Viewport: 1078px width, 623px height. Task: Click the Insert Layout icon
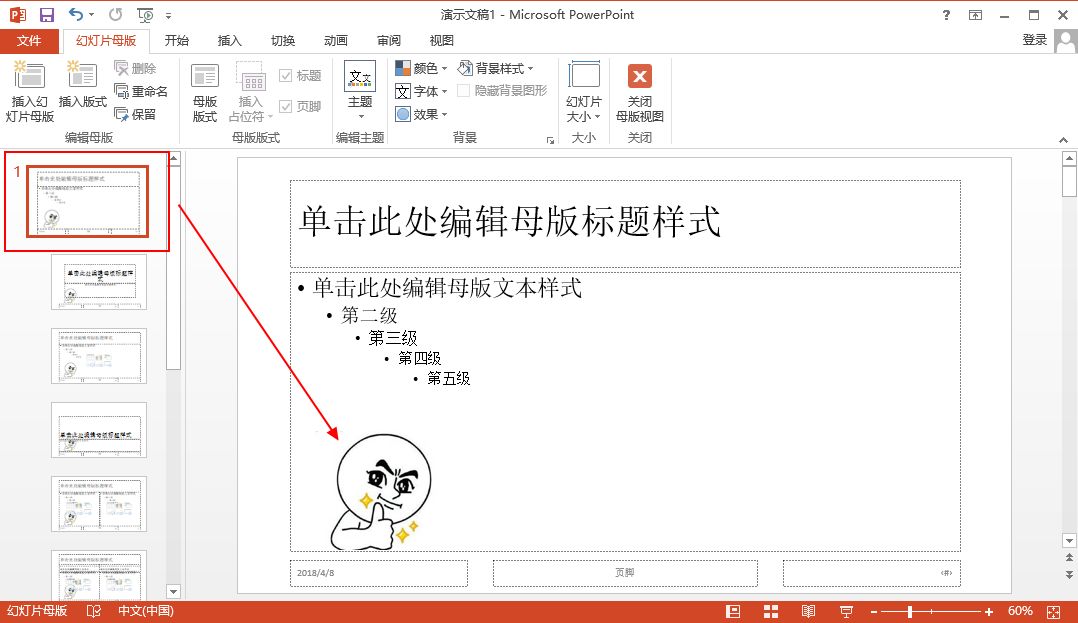click(x=82, y=77)
